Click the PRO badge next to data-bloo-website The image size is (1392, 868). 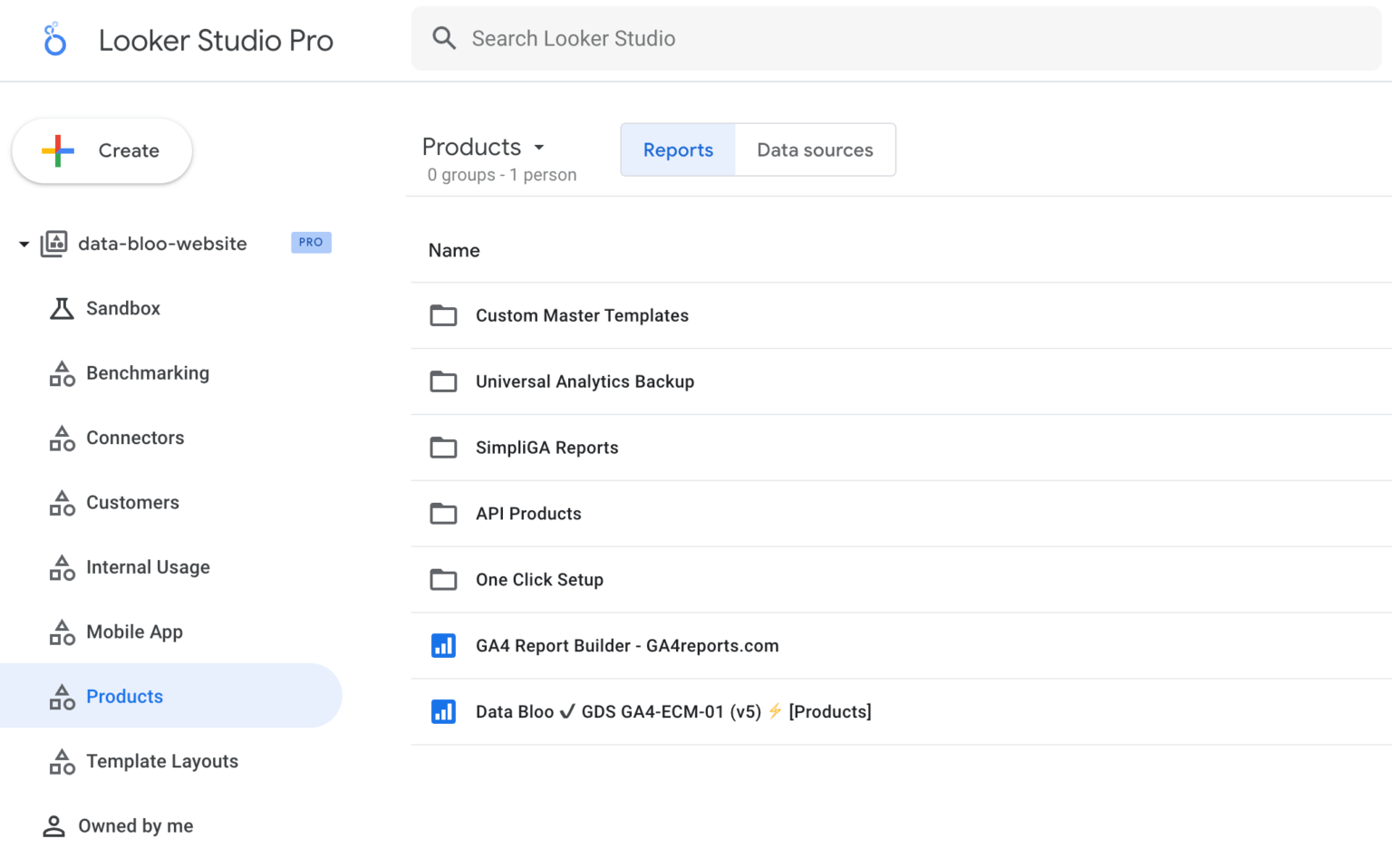(x=311, y=242)
